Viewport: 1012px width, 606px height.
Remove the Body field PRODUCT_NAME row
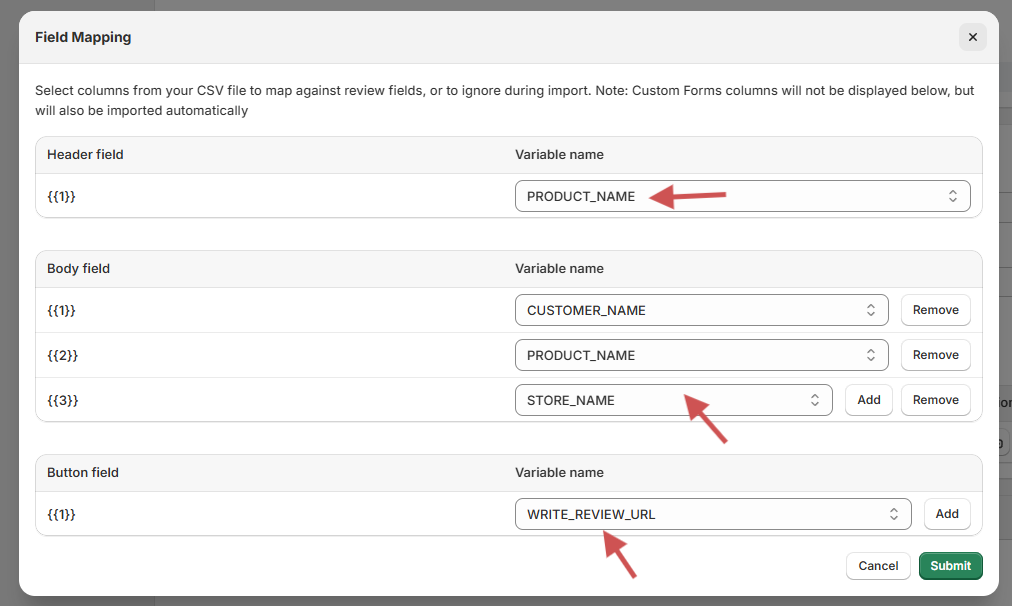[x=935, y=355]
